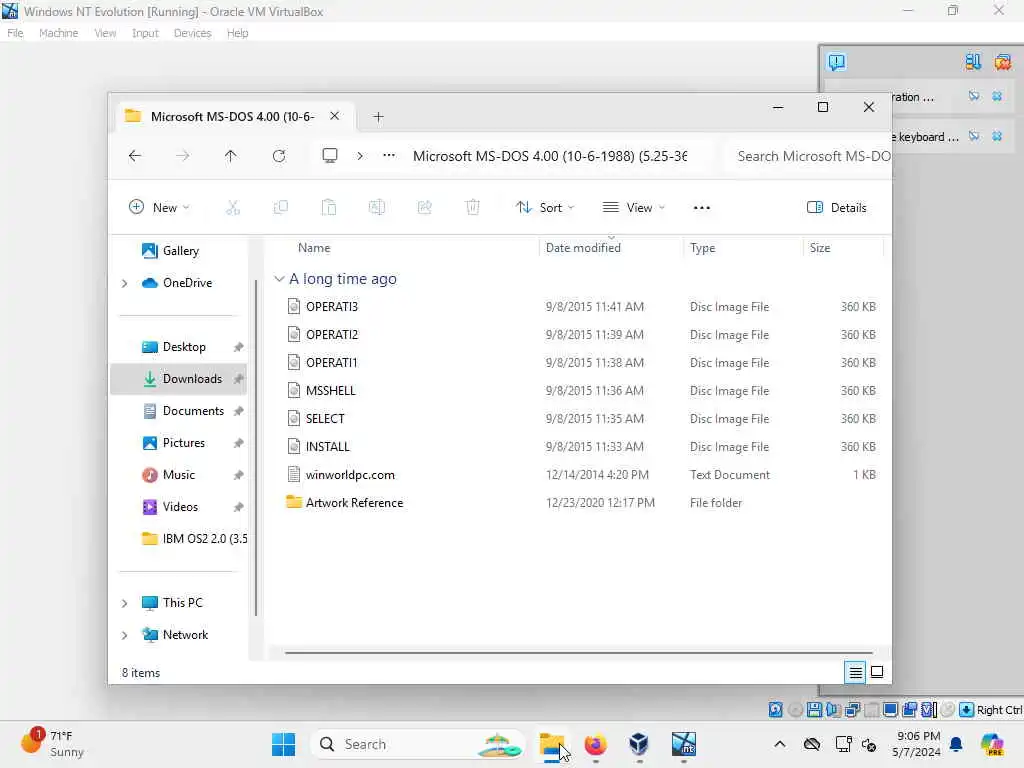Image resolution: width=1024 pixels, height=768 pixels.
Task: Click notification bell in system tray
Action: click(x=956, y=744)
